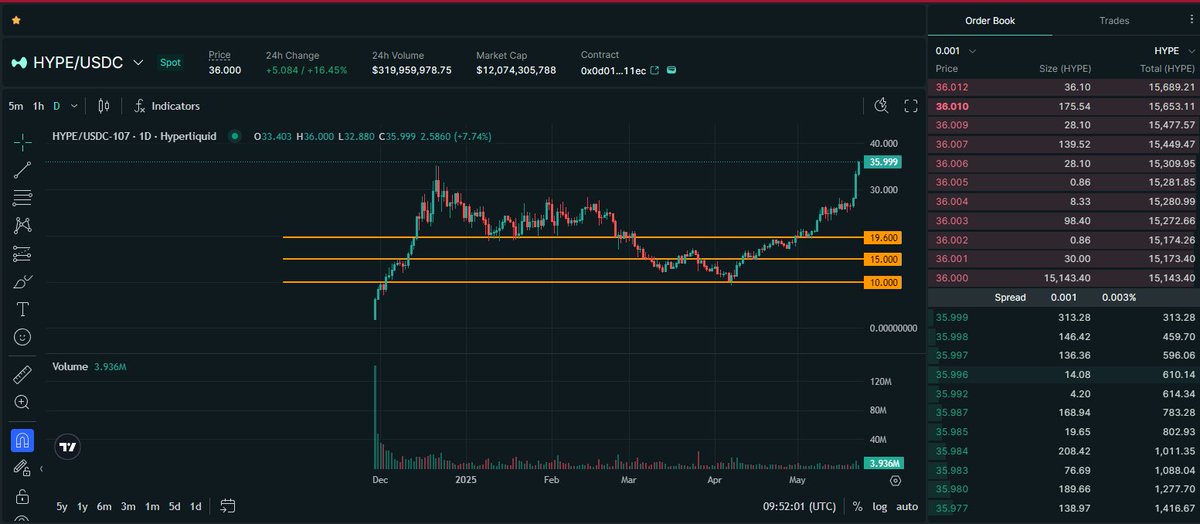Set chart range to 1d
This screenshot has width=1200, height=524.
(x=196, y=506)
